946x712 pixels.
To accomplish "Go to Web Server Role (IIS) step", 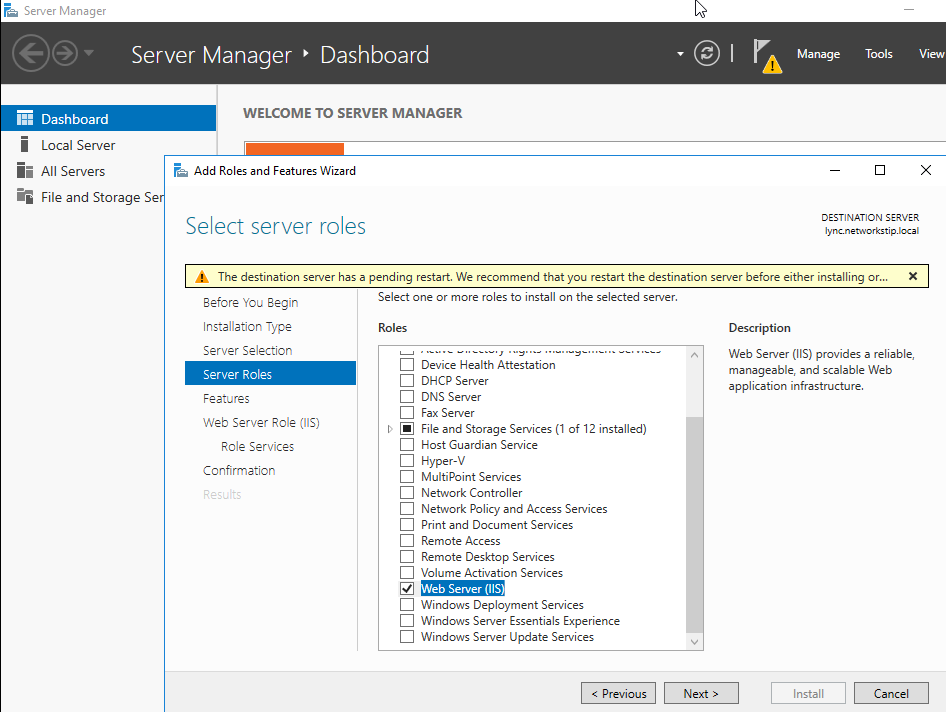I will (261, 422).
